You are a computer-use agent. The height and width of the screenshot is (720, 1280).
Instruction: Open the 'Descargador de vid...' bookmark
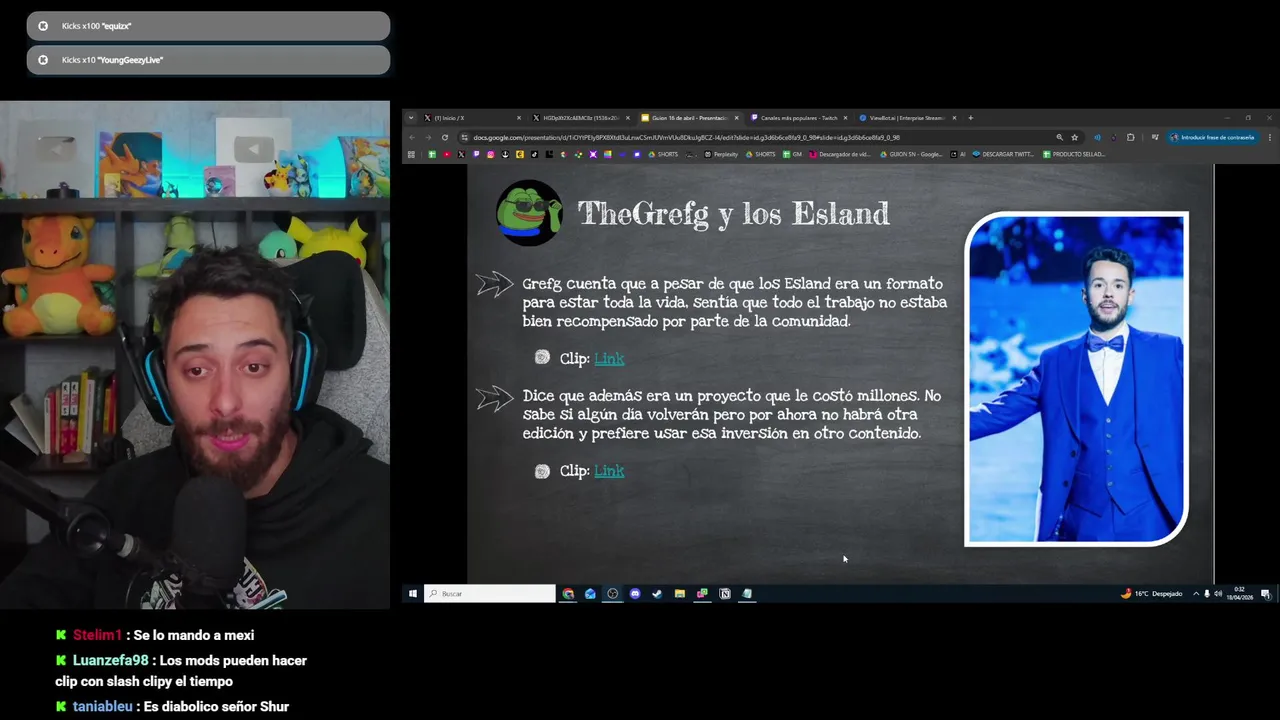pos(840,154)
